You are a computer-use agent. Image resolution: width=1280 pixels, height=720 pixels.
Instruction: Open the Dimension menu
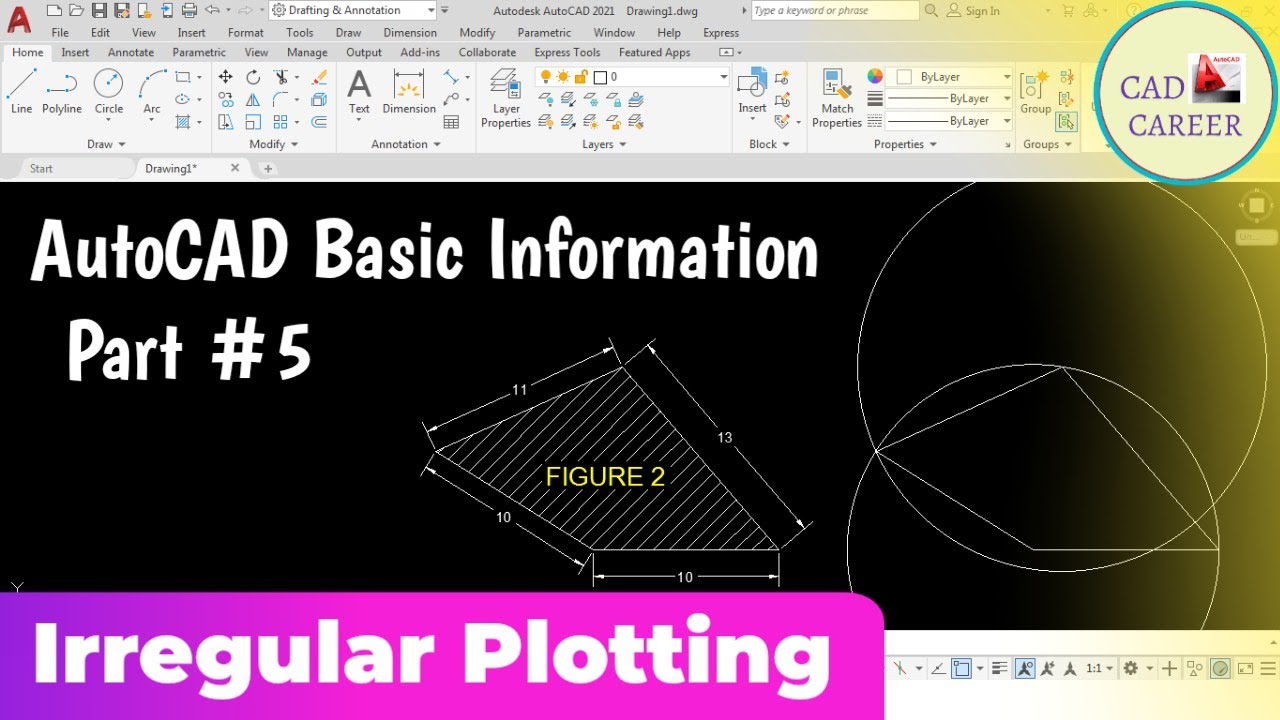pos(410,32)
